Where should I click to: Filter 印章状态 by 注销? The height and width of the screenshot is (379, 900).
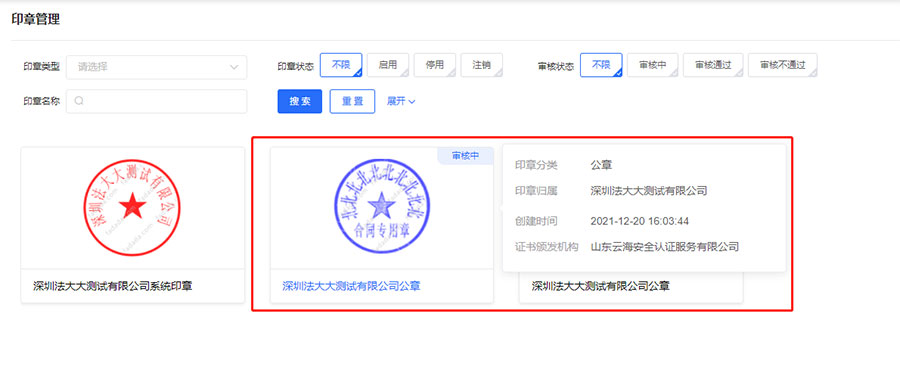click(482, 65)
